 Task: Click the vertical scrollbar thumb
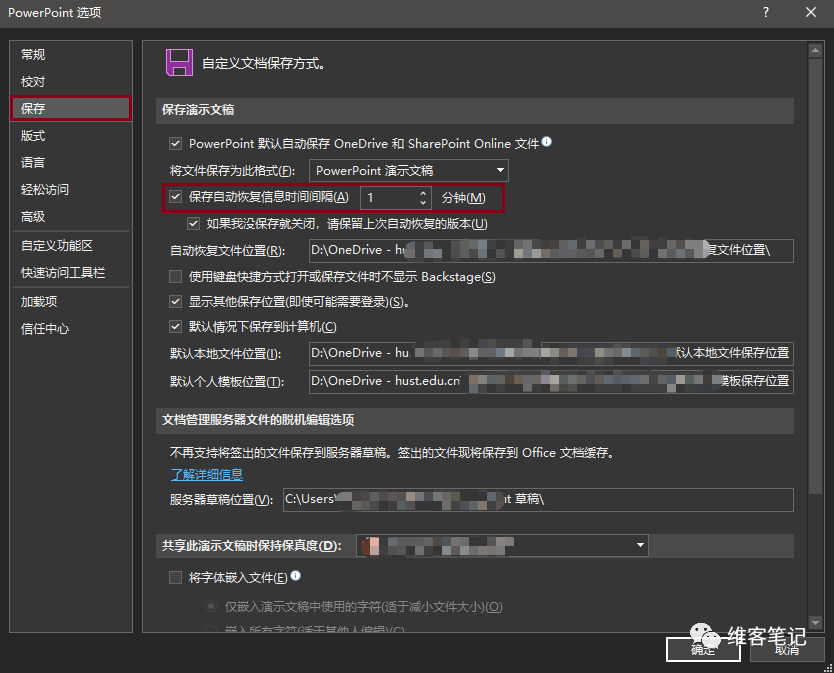[815, 276]
